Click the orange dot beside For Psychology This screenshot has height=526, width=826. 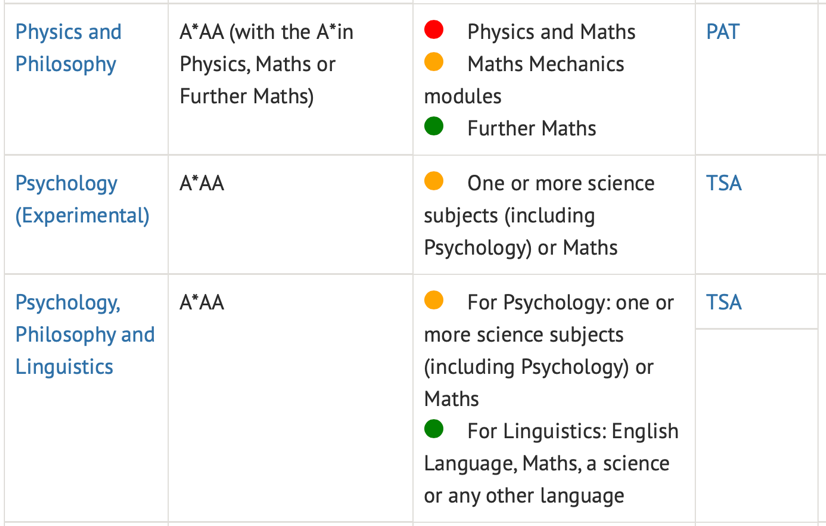click(x=434, y=300)
